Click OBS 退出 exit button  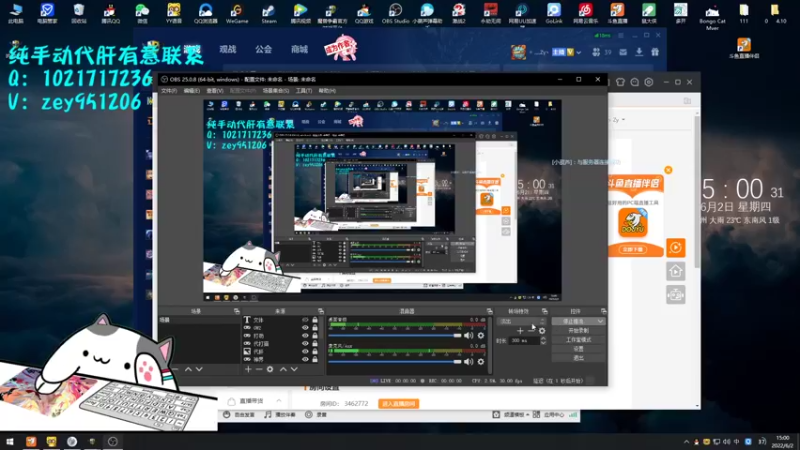click(x=579, y=358)
